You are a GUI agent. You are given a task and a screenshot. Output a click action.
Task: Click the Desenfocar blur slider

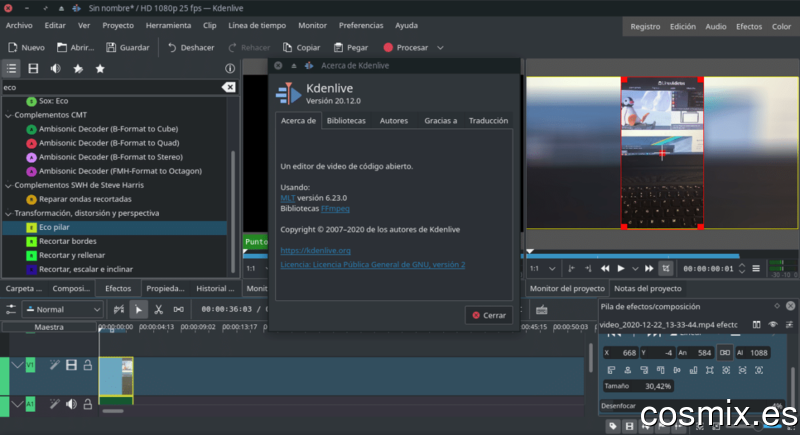coord(693,405)
